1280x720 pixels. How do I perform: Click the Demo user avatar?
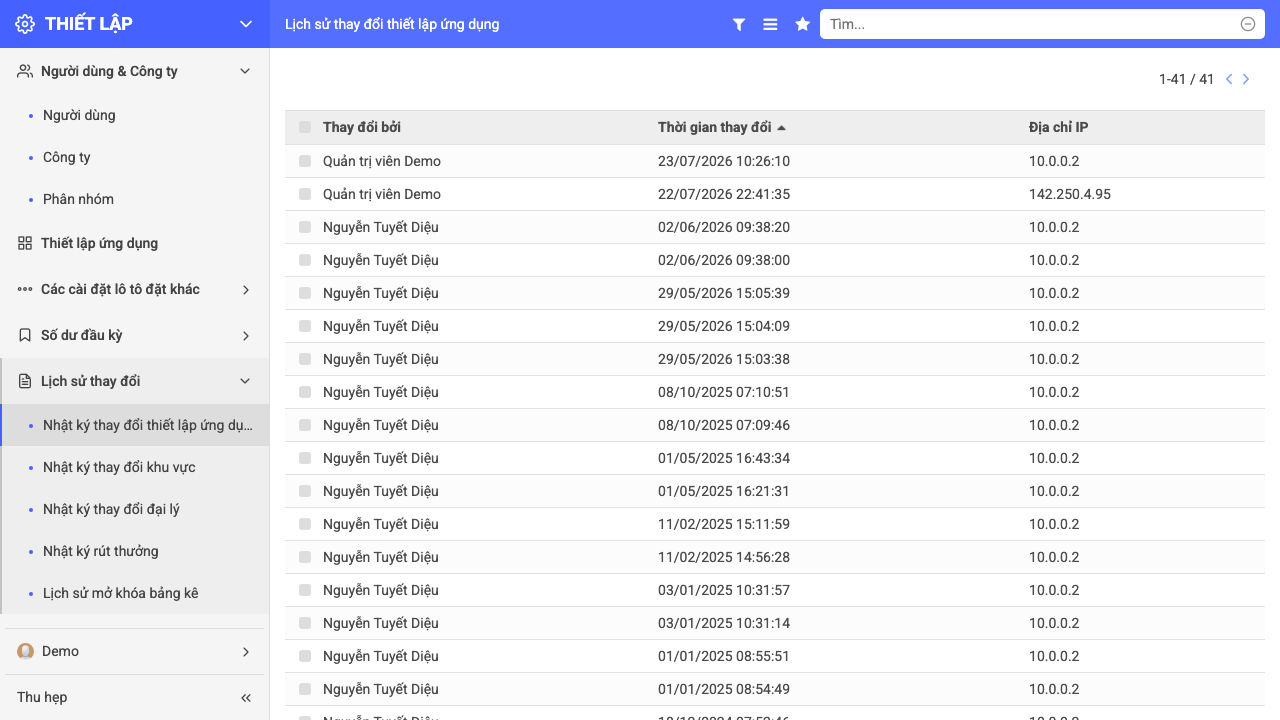point(26,651)
